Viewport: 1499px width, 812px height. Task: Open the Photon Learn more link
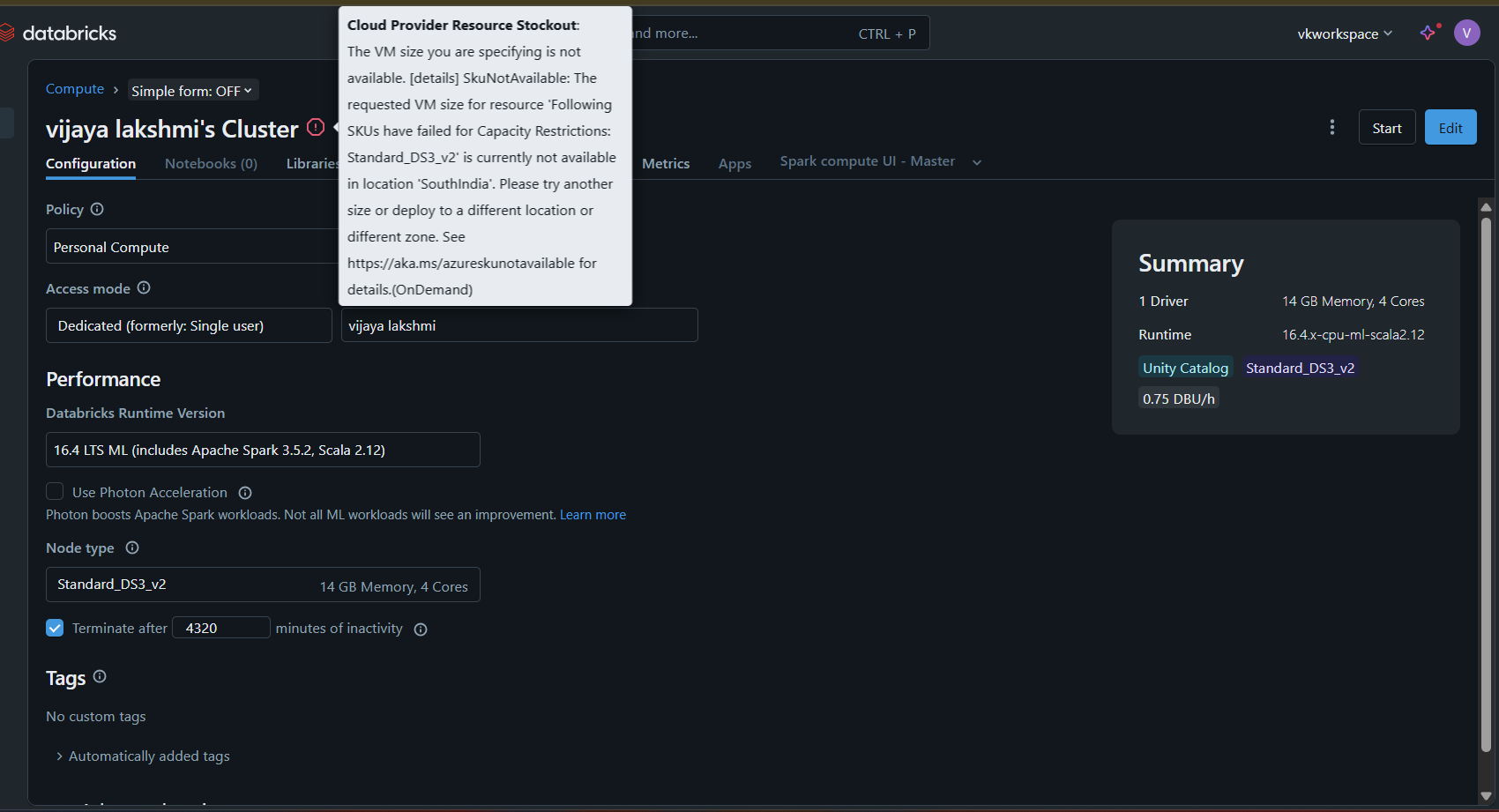pos(593,515)
